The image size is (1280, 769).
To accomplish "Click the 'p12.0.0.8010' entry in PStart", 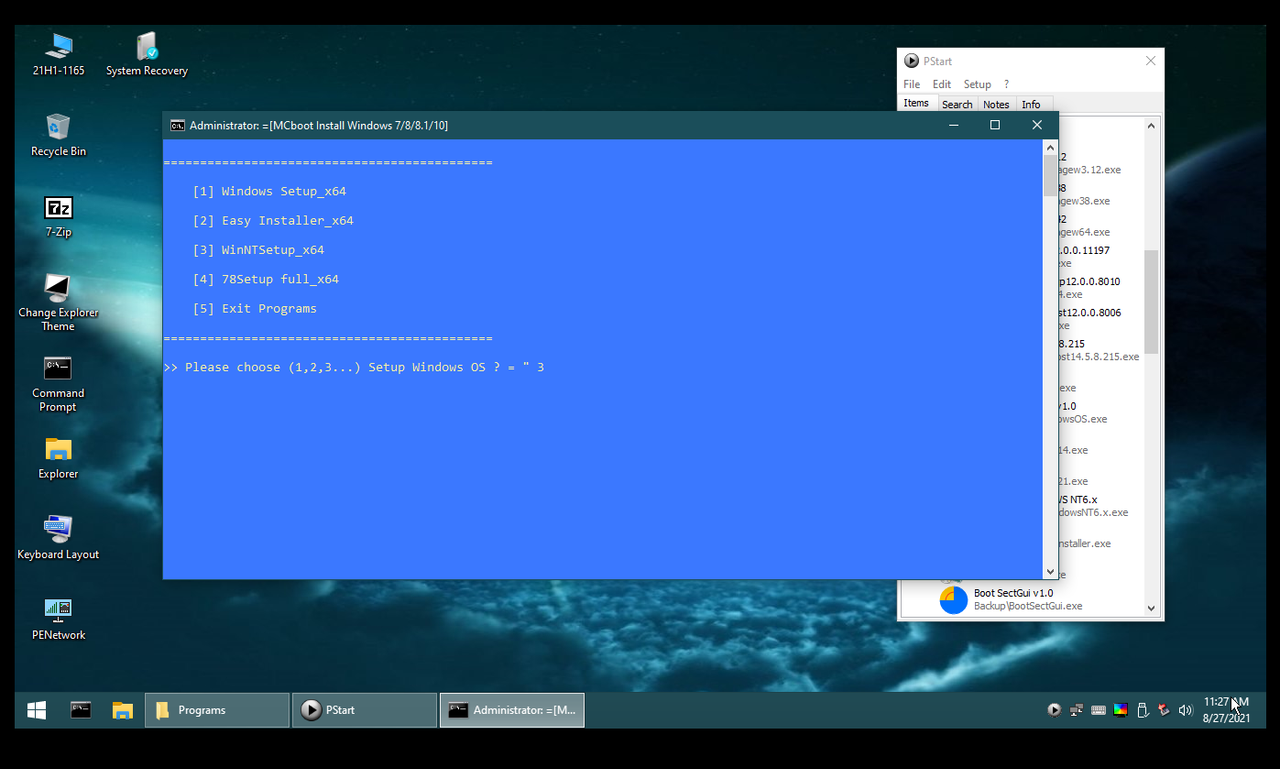I will click(x=1090, y=282).
